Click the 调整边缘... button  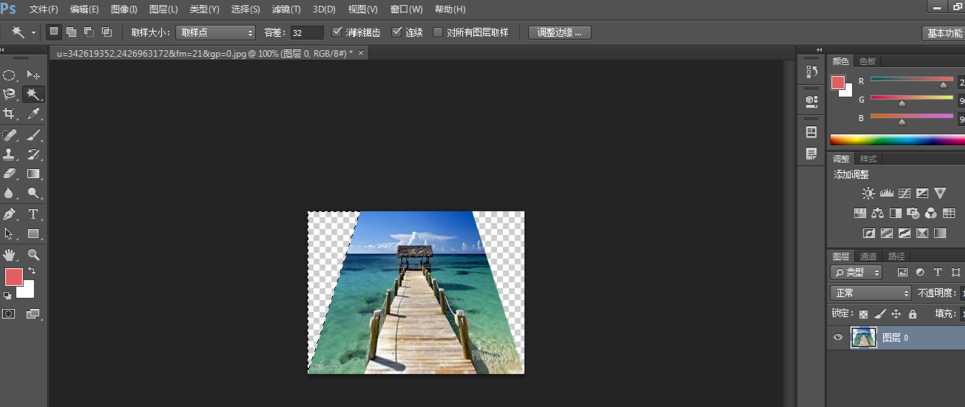tap(559, 32)
